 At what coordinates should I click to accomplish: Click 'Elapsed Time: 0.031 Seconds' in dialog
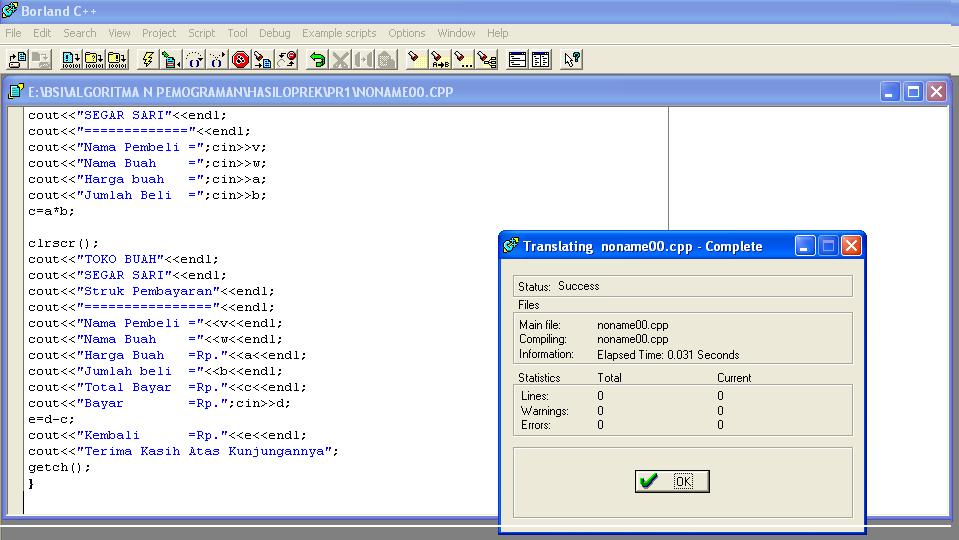(x=668, y=355)
